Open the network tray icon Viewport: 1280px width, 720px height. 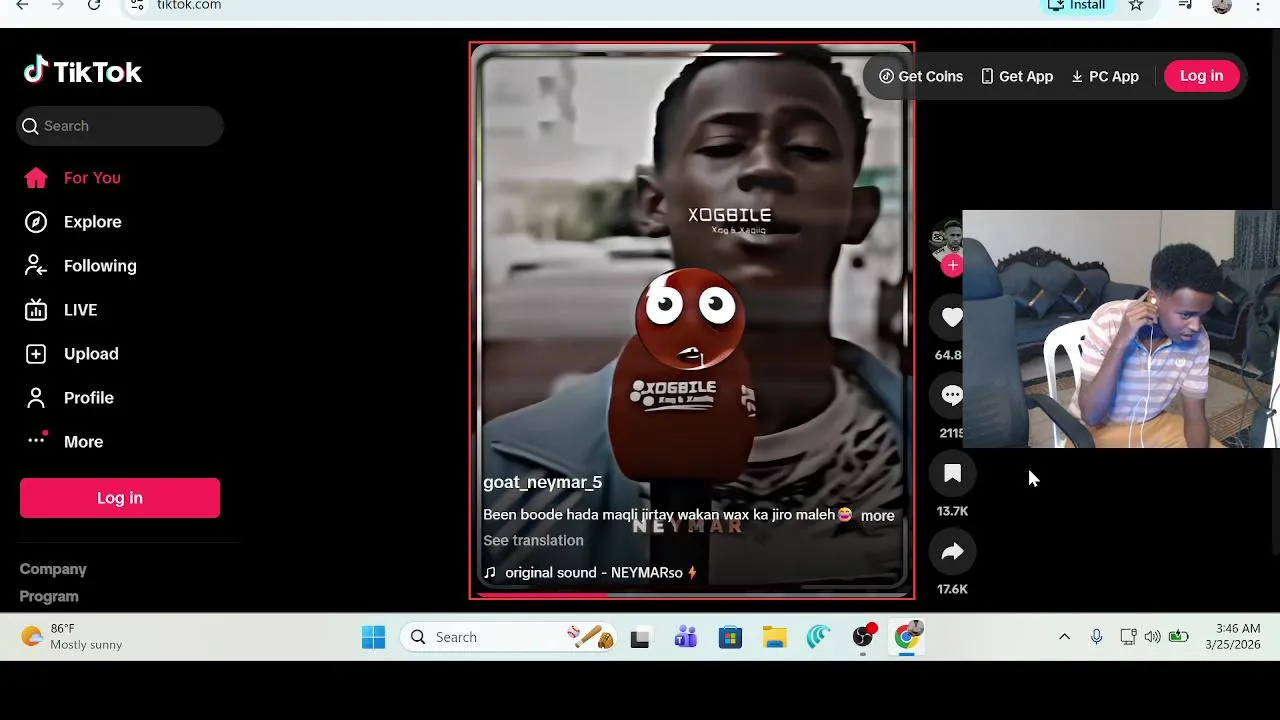point(1127,637)
